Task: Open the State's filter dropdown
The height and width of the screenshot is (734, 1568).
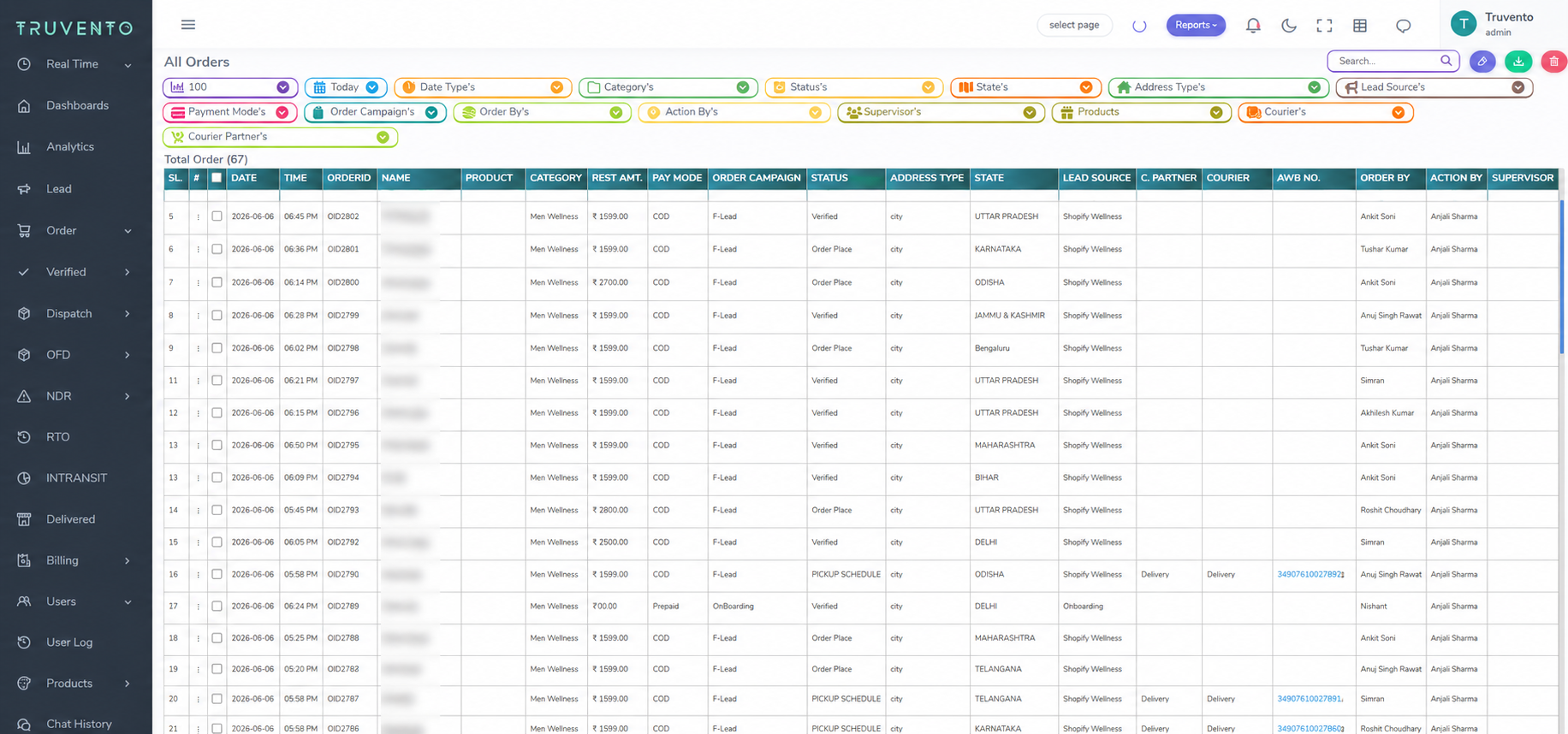Action: tap(1025, 87)
